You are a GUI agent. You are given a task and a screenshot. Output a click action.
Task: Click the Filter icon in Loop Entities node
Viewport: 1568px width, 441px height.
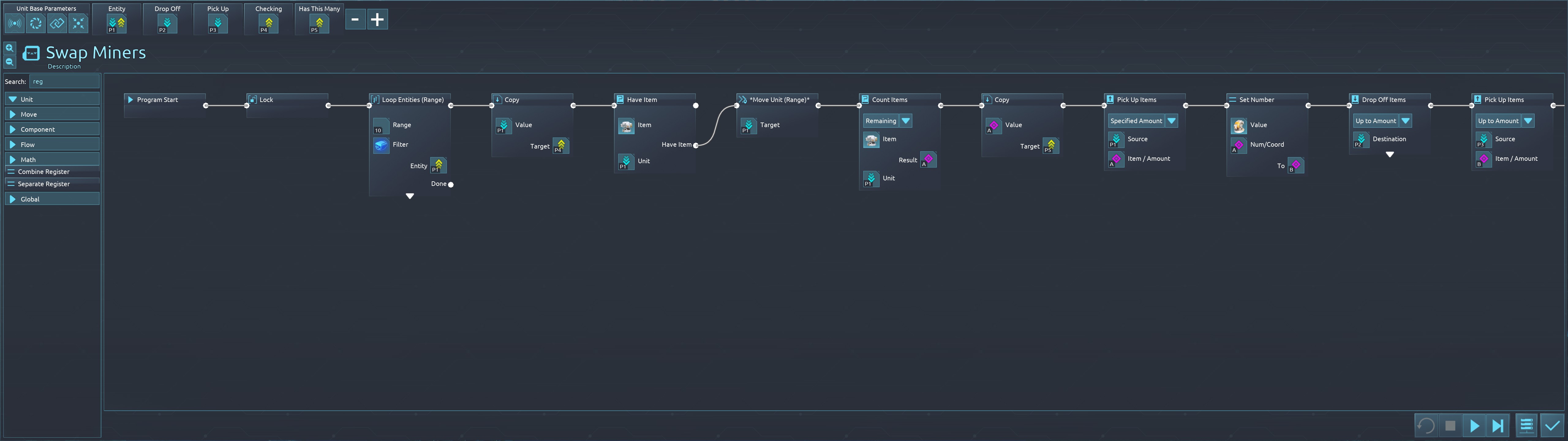(381, 145)
